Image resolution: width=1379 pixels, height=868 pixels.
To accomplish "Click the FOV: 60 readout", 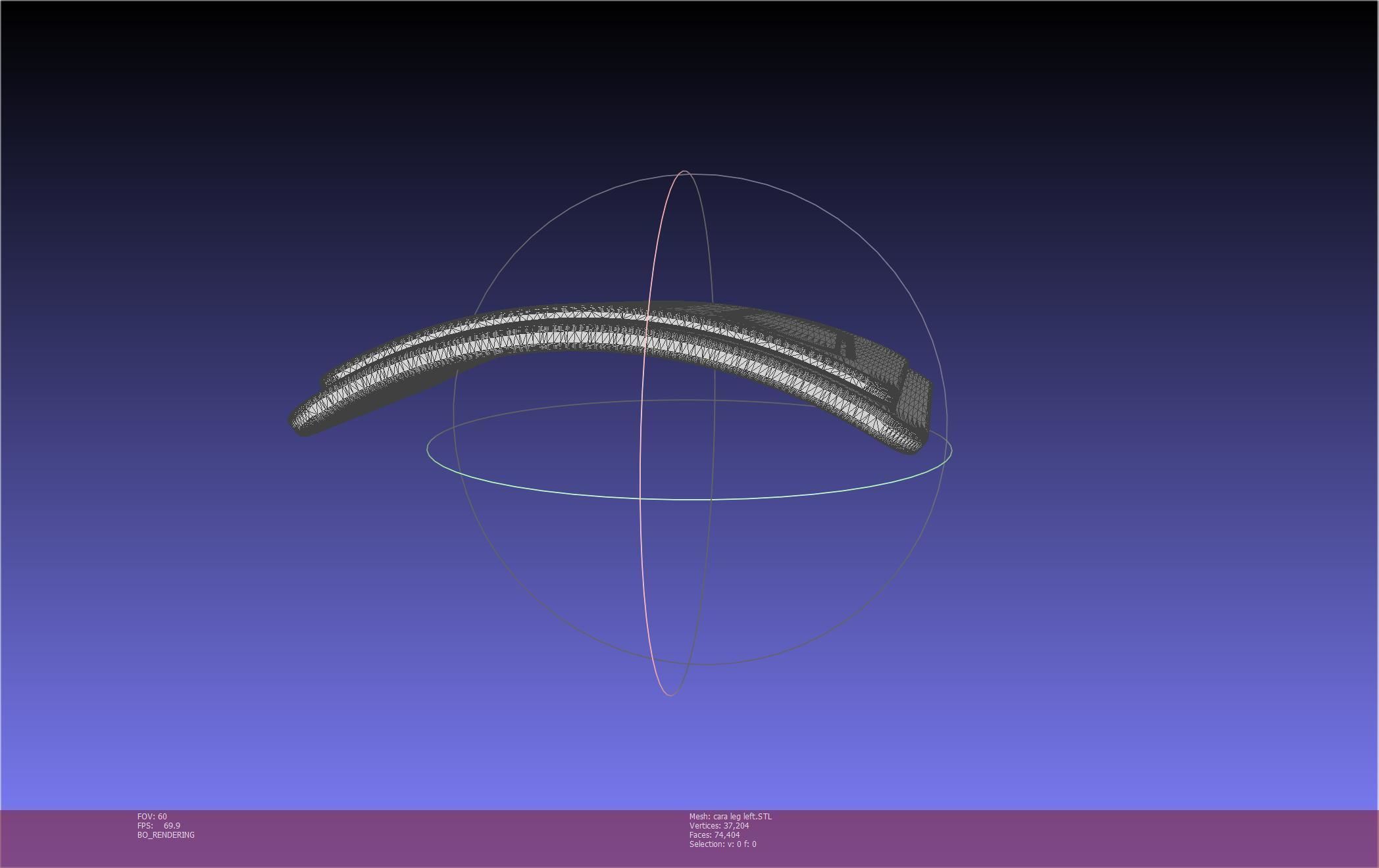I will (x=152, y=817).
